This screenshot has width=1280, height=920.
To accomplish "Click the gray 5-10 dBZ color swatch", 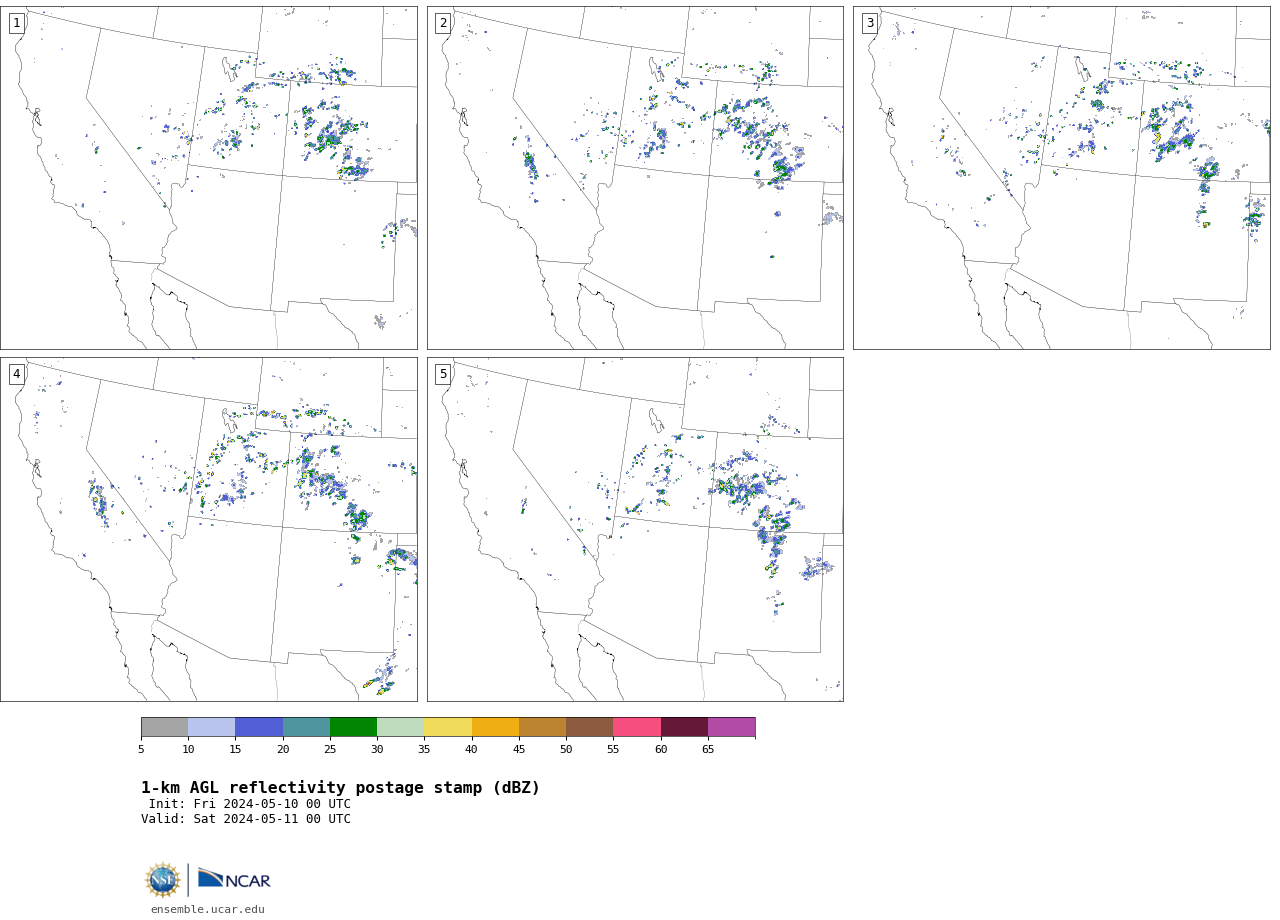I will (x=164, y=727).
